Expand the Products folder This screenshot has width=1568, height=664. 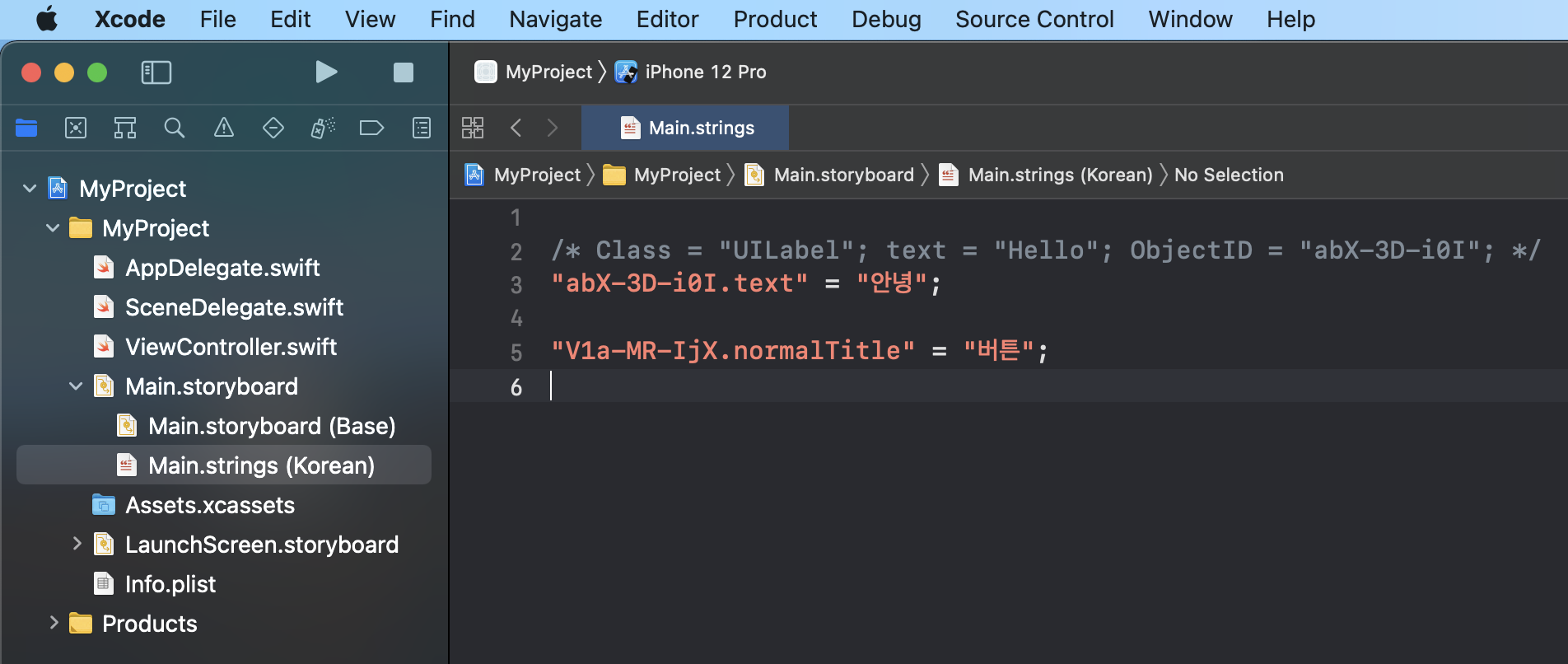pos(54,623)
